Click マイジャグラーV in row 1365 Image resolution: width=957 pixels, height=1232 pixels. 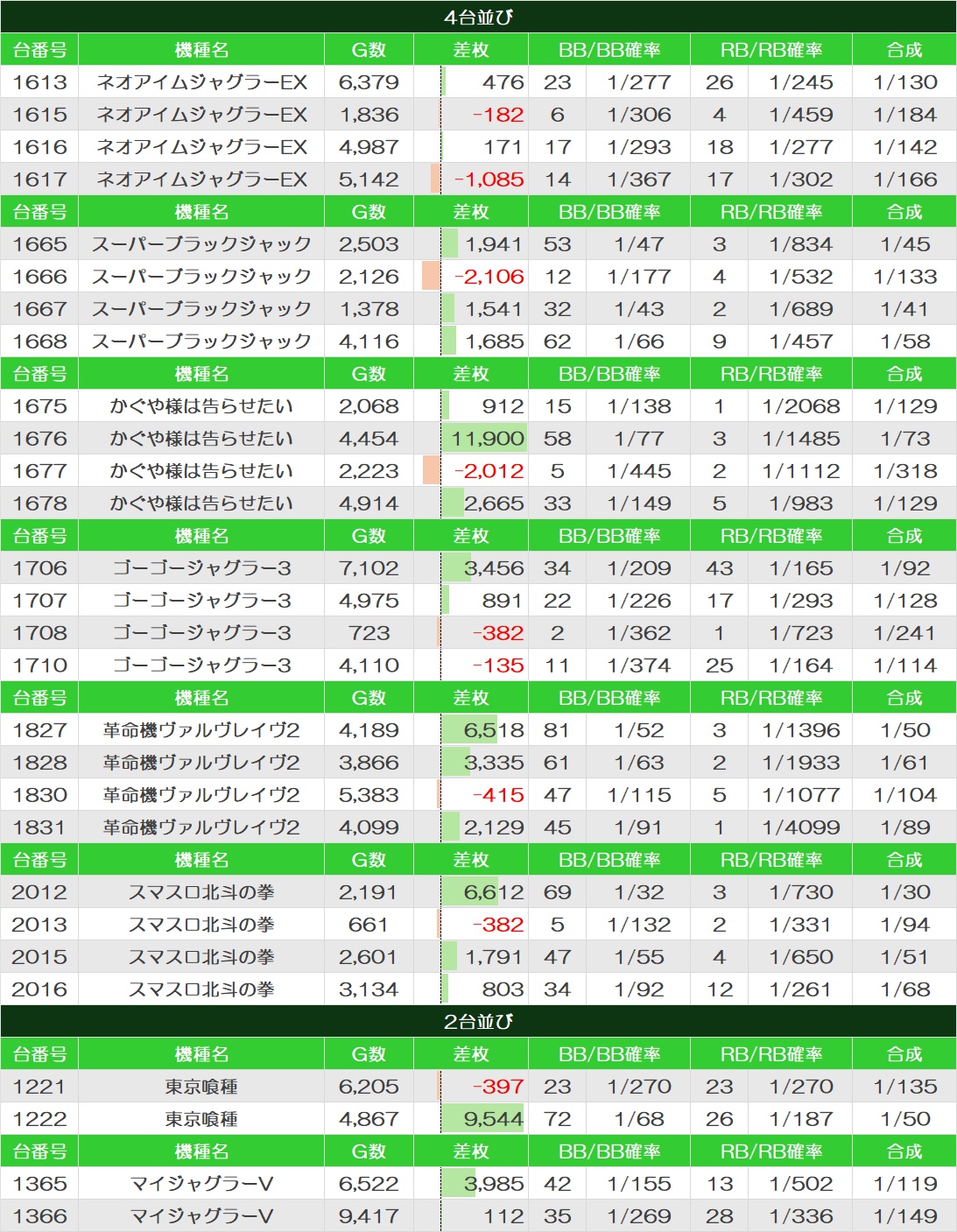pos(201,1184)
